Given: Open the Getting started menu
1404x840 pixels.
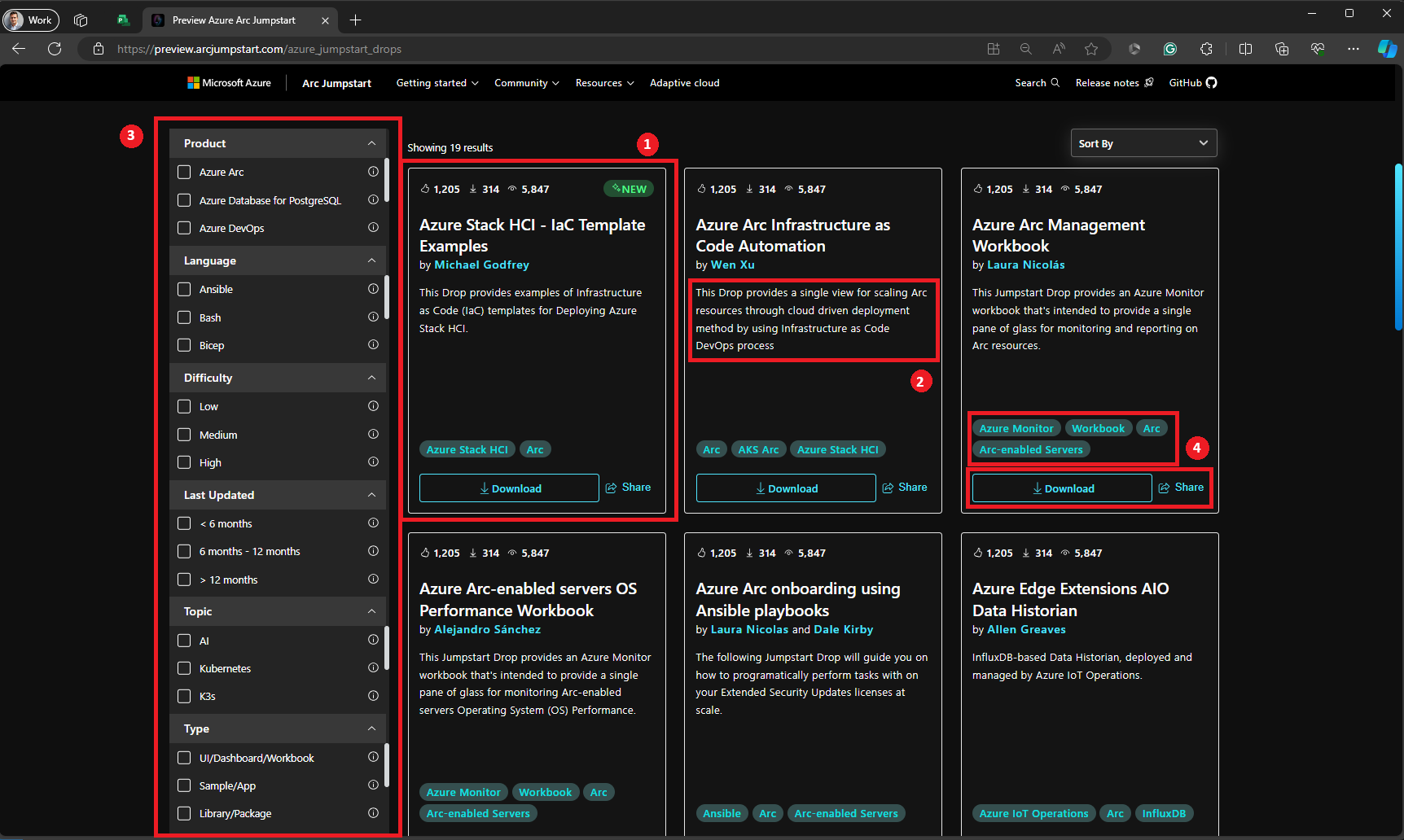Looking at the screenshot, I should pyautogui.click(x=437, y=83).
